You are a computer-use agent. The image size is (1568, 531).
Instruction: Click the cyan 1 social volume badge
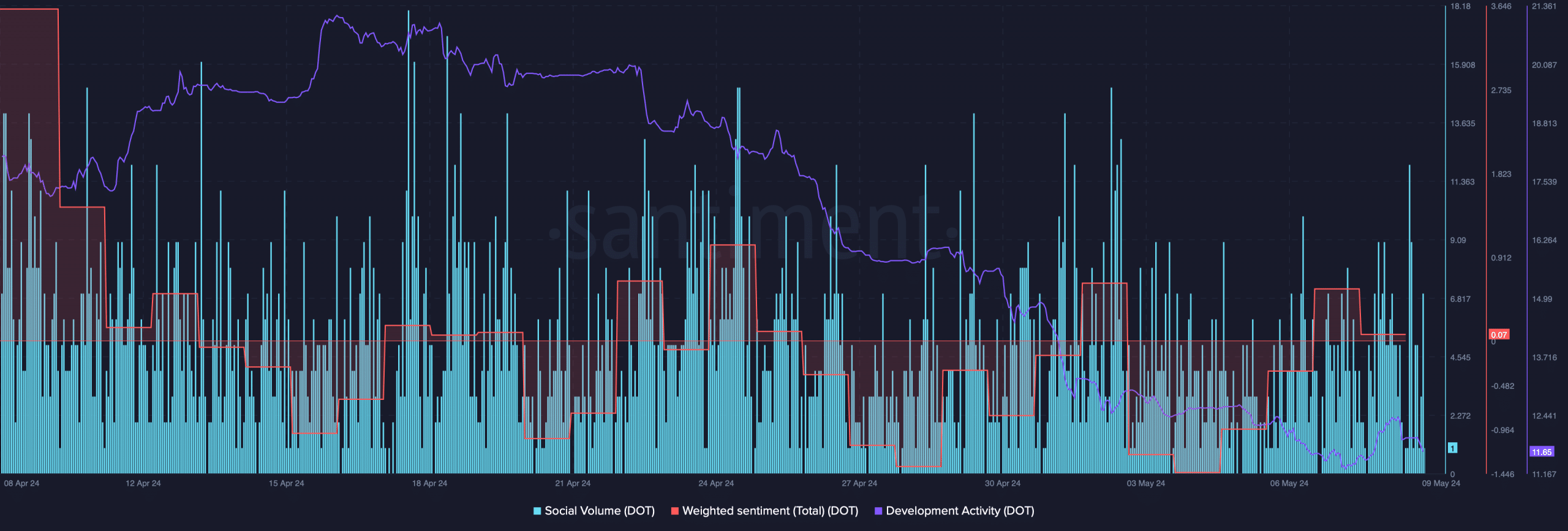1452,448
